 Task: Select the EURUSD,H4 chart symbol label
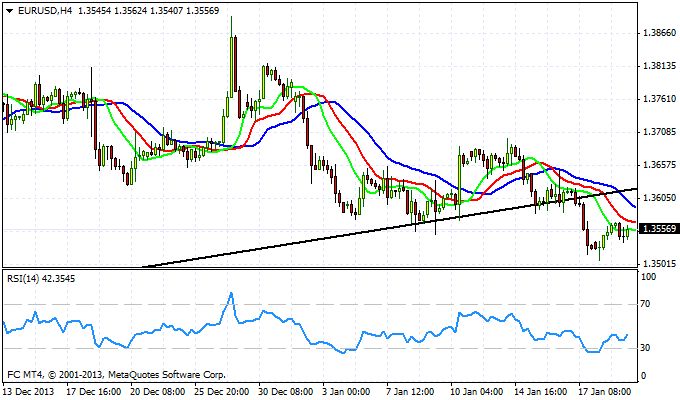[x=45, y=11]
